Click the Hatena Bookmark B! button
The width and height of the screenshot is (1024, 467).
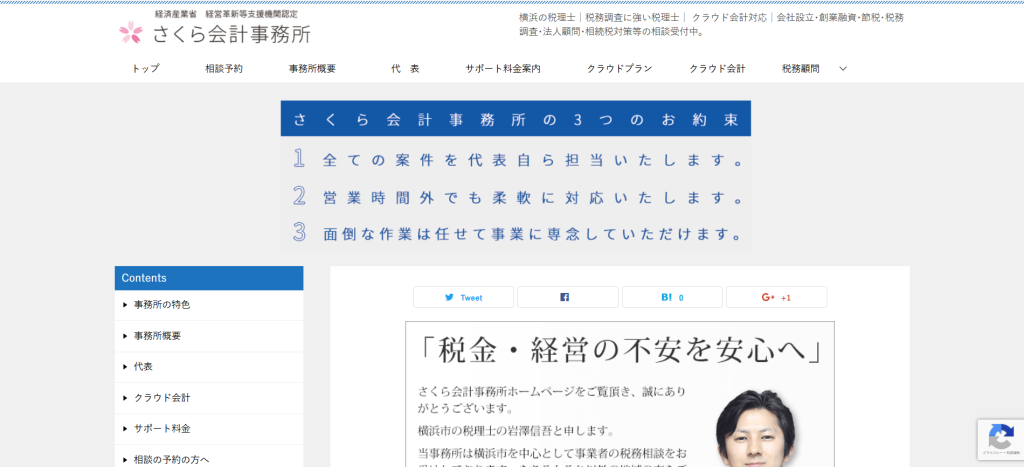coord(671,297)
